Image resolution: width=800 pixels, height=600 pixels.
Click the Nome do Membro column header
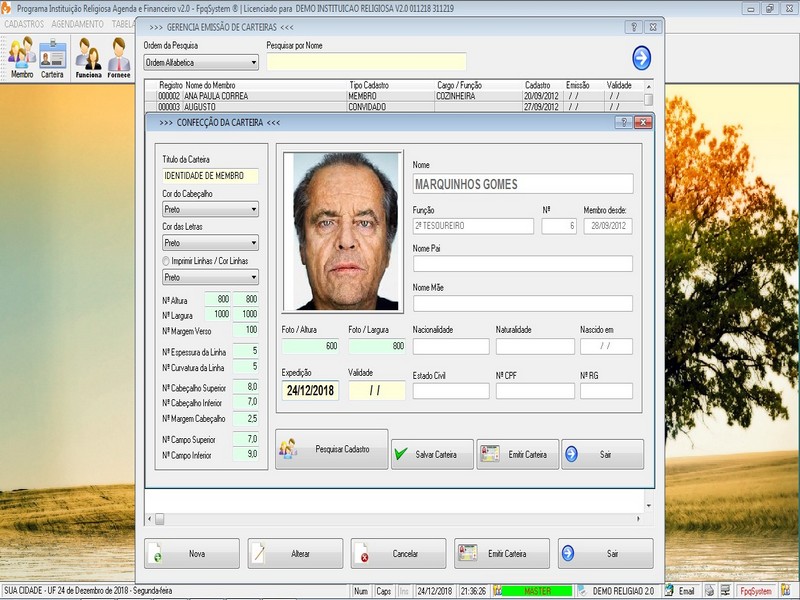[210, 85]
